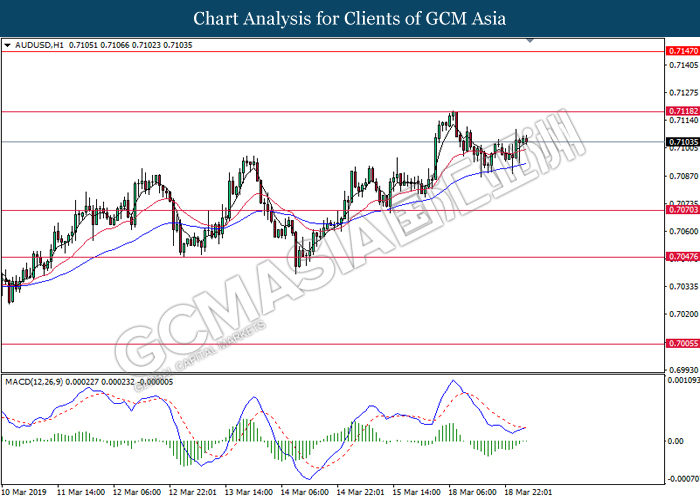Click the 12 Mar 22:01 time axis label

(193, 492)
